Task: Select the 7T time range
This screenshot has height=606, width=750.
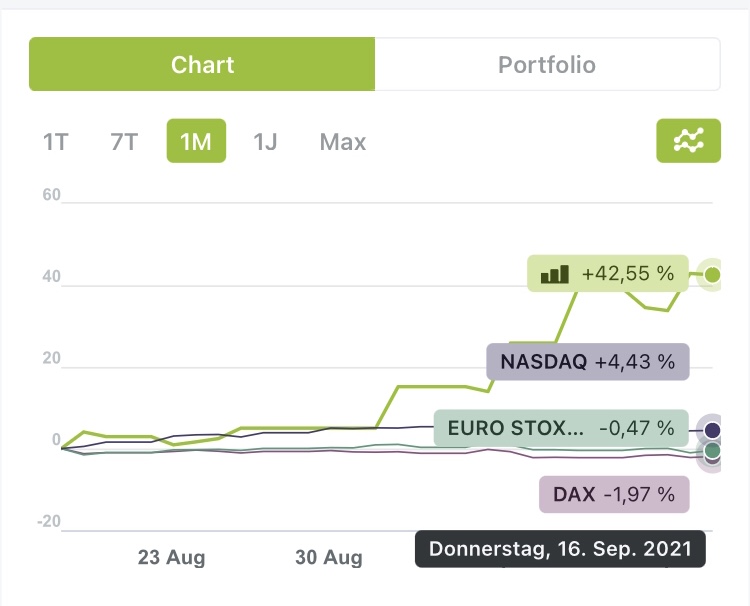Action: pyautogui.click(x=124, y=141)
